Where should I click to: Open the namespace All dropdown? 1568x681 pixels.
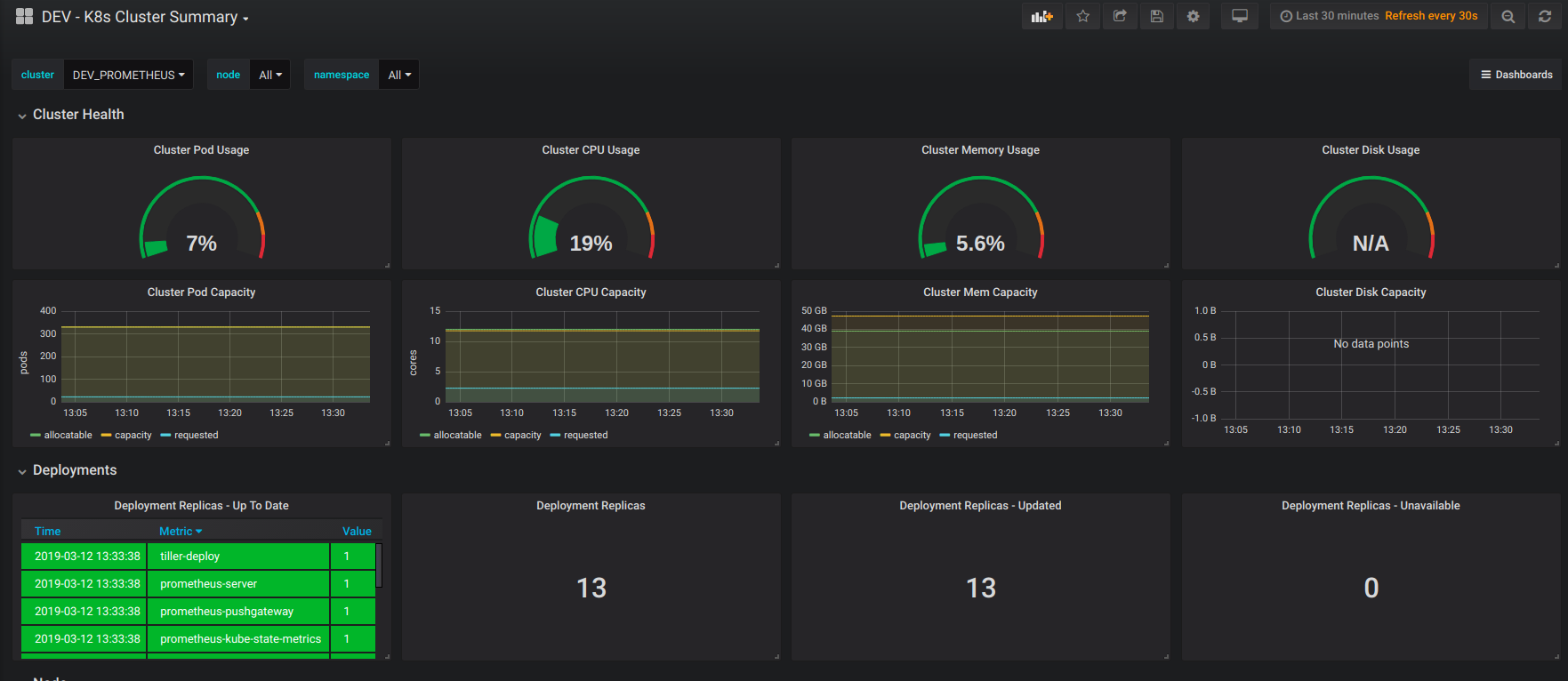[x=398, y=75]
